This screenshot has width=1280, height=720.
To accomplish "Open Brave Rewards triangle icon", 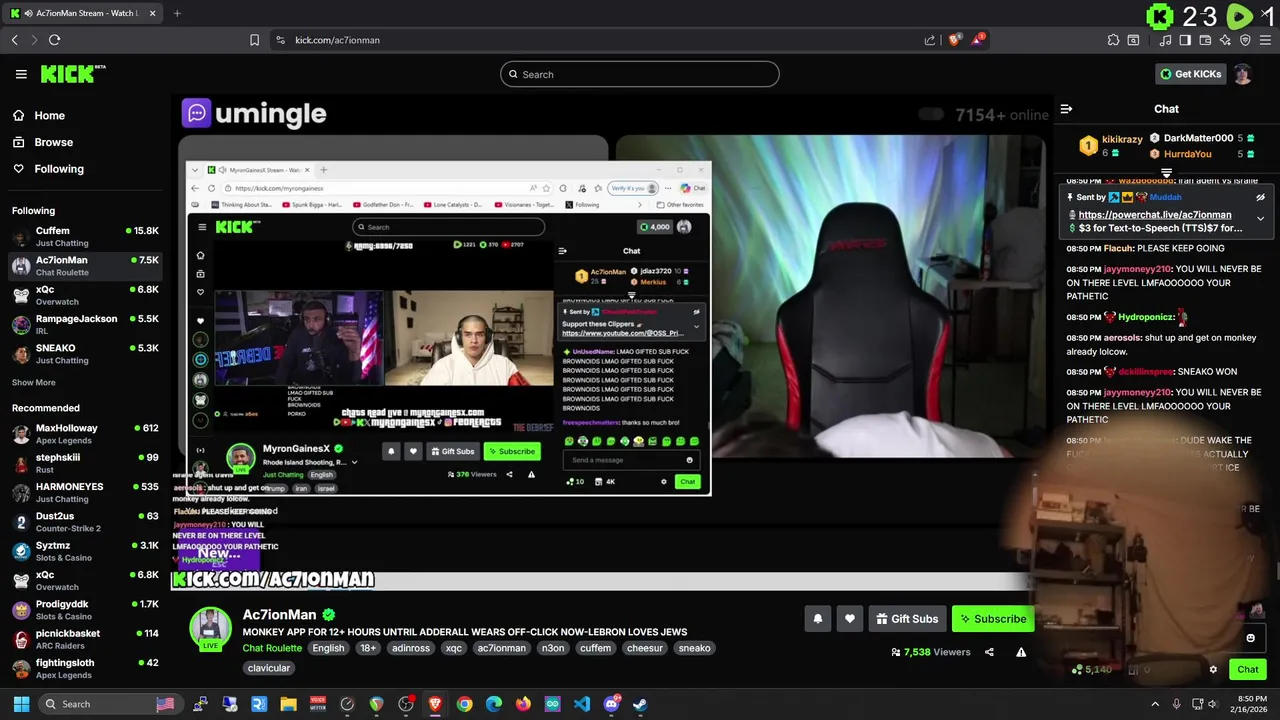I will (978, 40).
